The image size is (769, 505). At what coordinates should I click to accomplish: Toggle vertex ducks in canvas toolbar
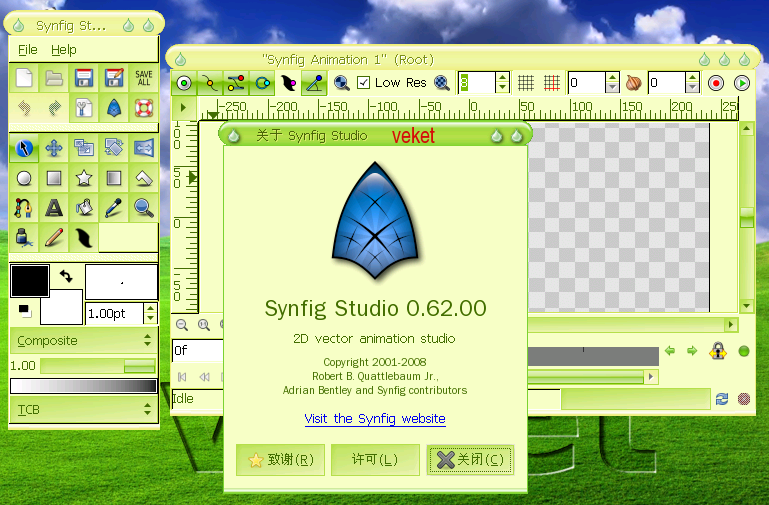(x=210, y=83)
